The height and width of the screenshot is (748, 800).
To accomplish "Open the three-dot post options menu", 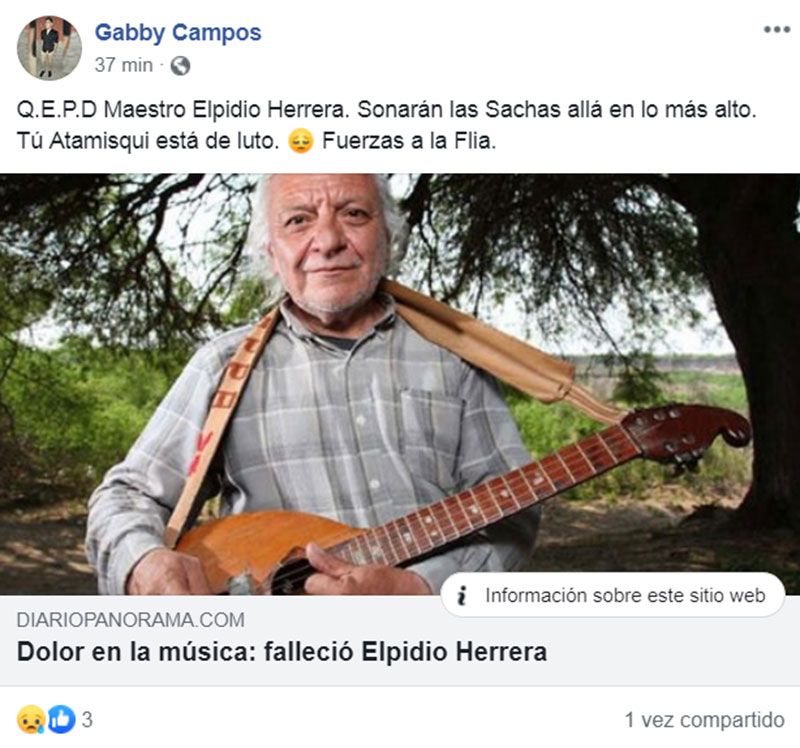I will [x=777, y=30].
